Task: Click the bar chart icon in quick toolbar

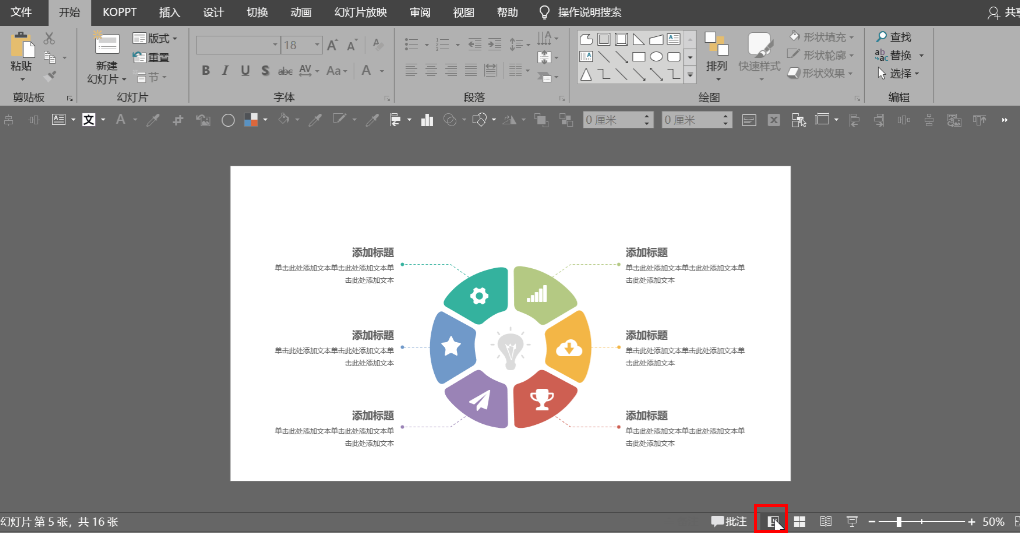Action: (427, 120)
